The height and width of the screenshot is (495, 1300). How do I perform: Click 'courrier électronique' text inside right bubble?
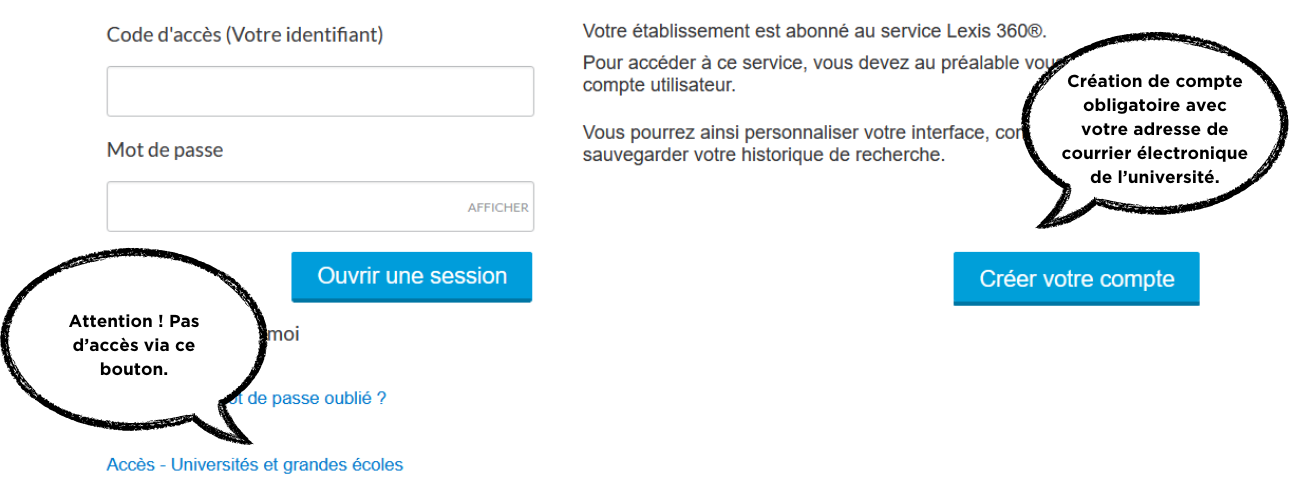click(1155, 153)
